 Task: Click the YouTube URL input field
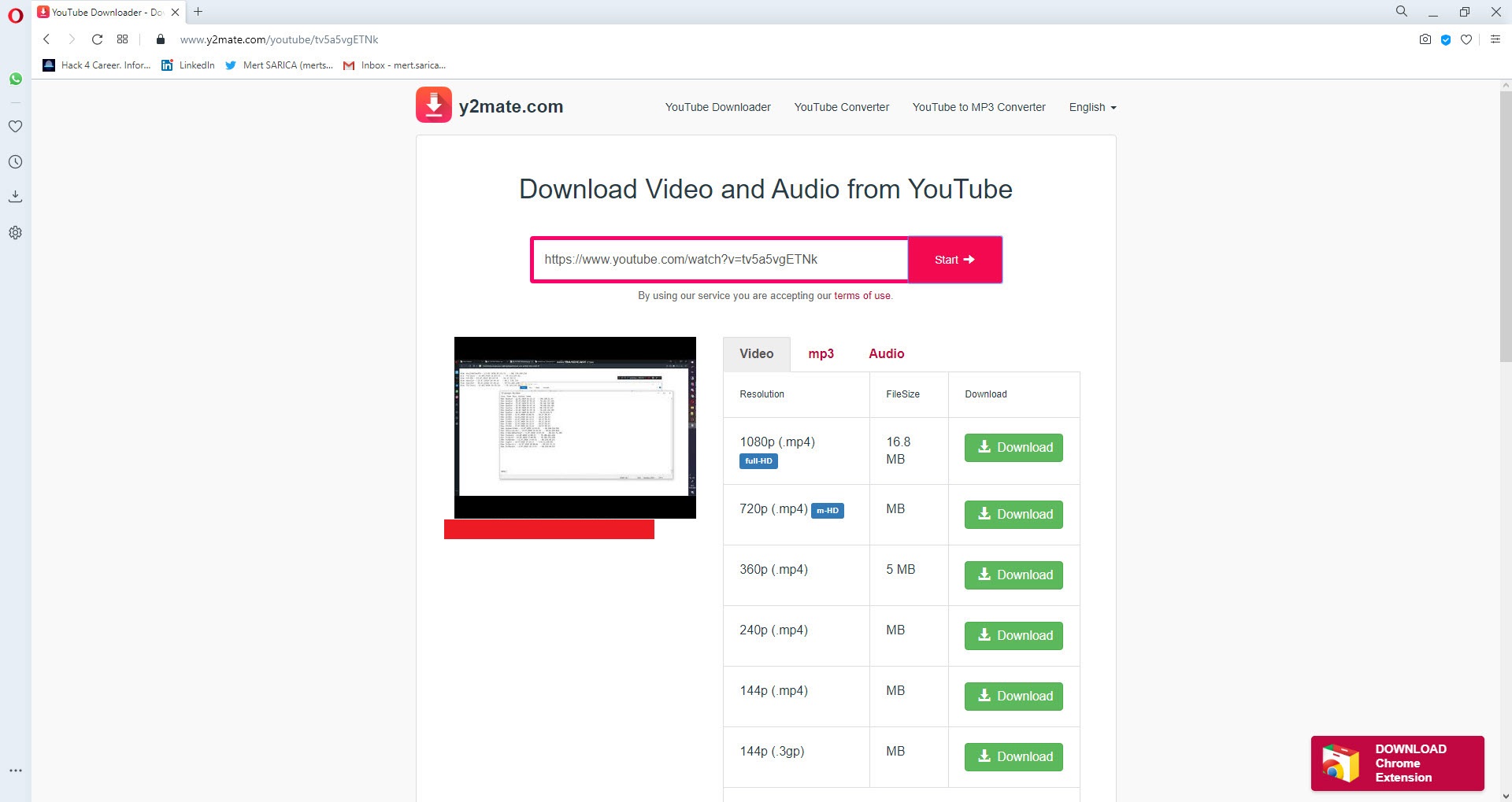coord(720,260)
